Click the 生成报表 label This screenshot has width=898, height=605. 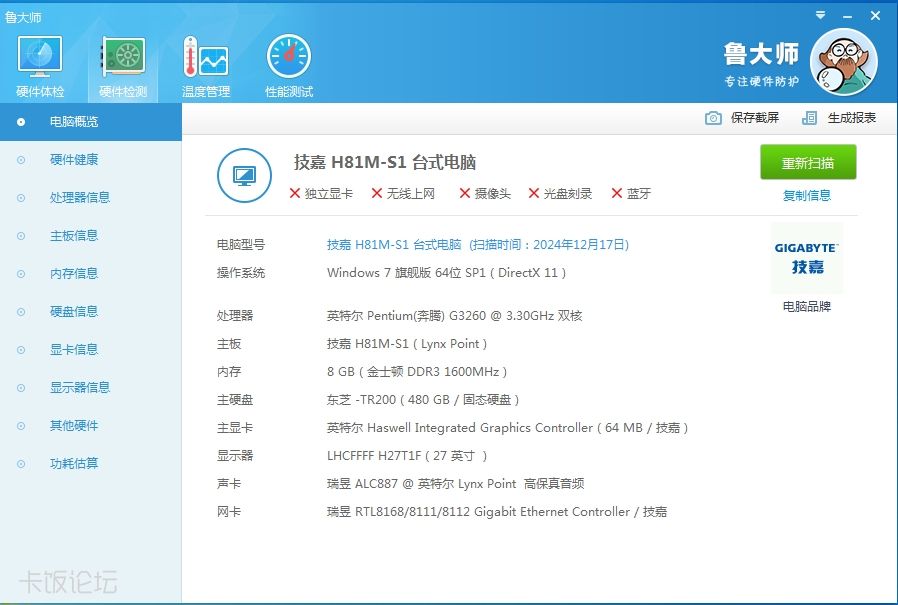[x=852, y=118]
